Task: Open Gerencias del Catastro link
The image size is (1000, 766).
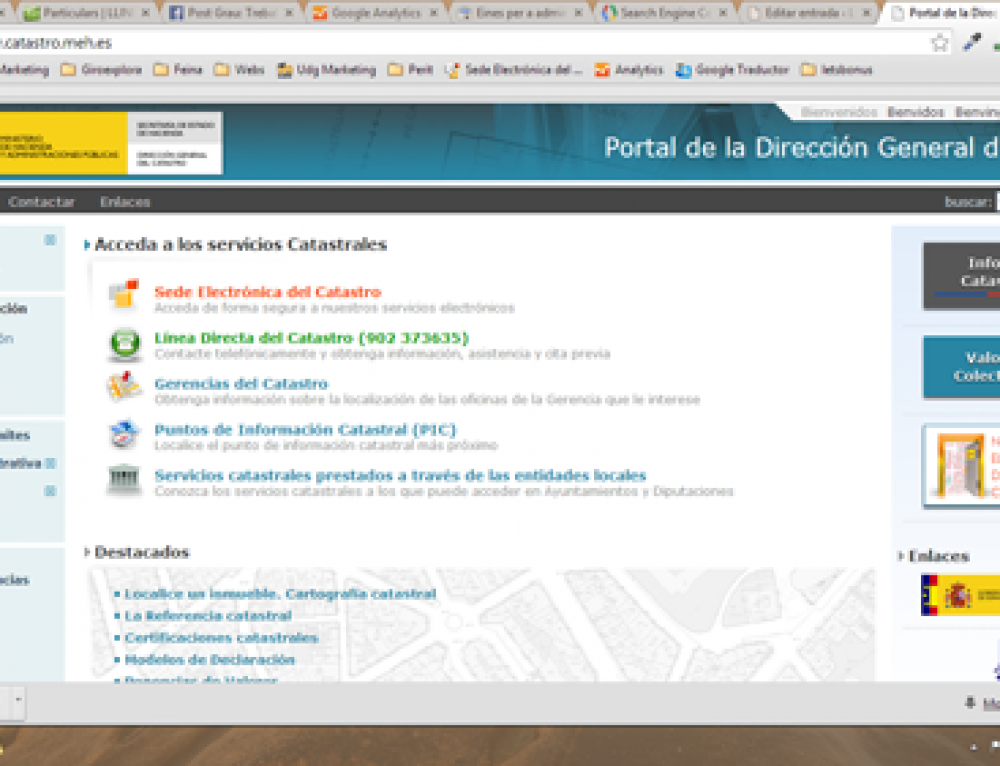Action: click(241, 384)
